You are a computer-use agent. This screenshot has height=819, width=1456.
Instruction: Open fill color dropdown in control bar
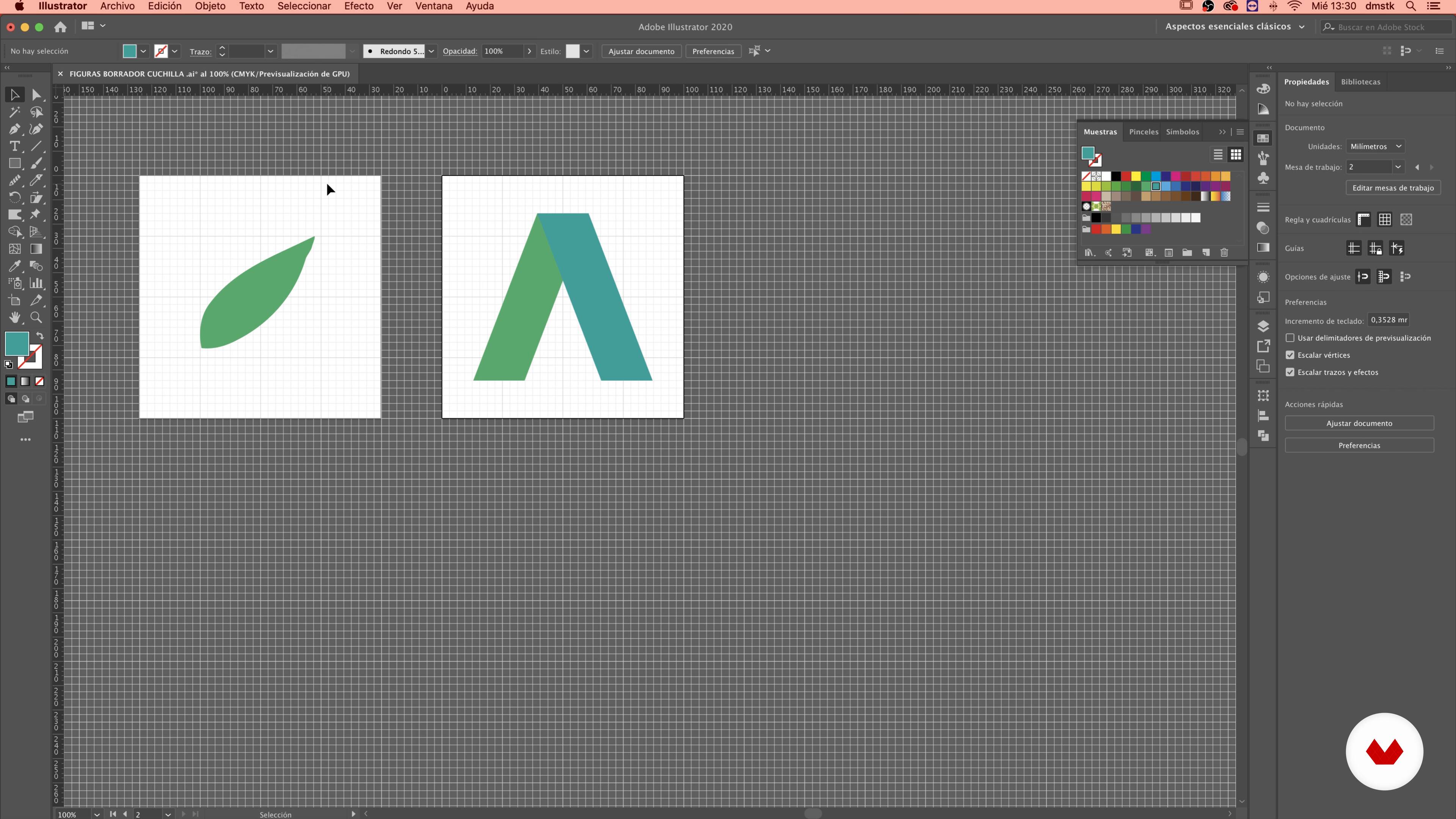point(144,51)
